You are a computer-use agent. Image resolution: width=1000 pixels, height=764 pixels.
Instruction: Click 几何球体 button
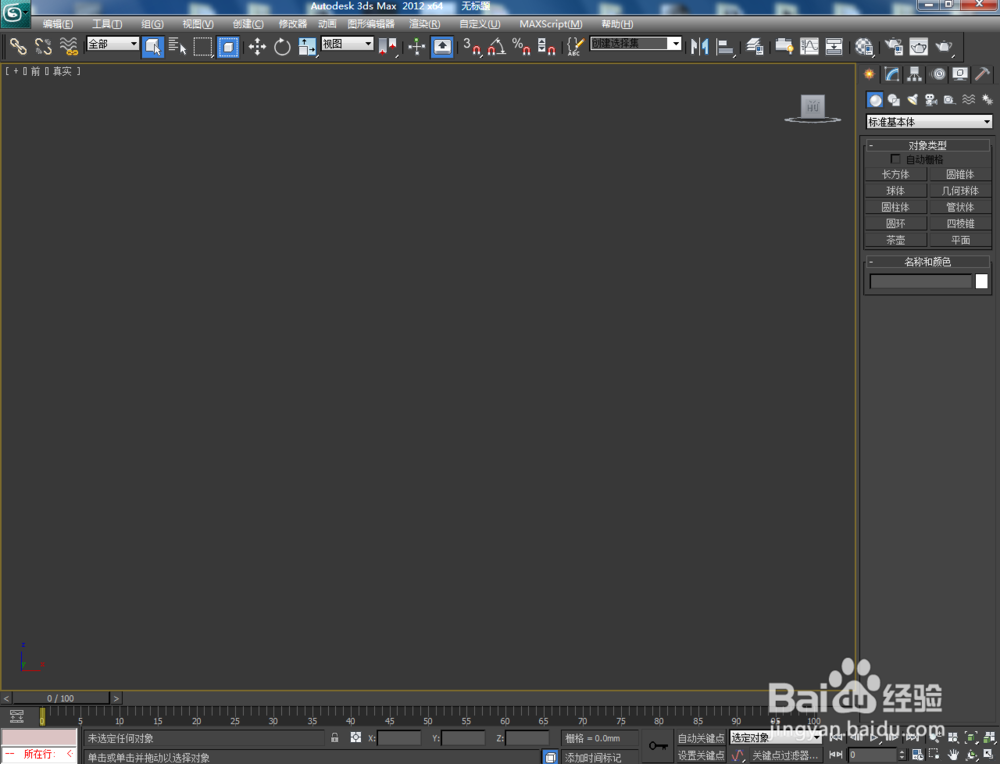(x=960, y=191)
